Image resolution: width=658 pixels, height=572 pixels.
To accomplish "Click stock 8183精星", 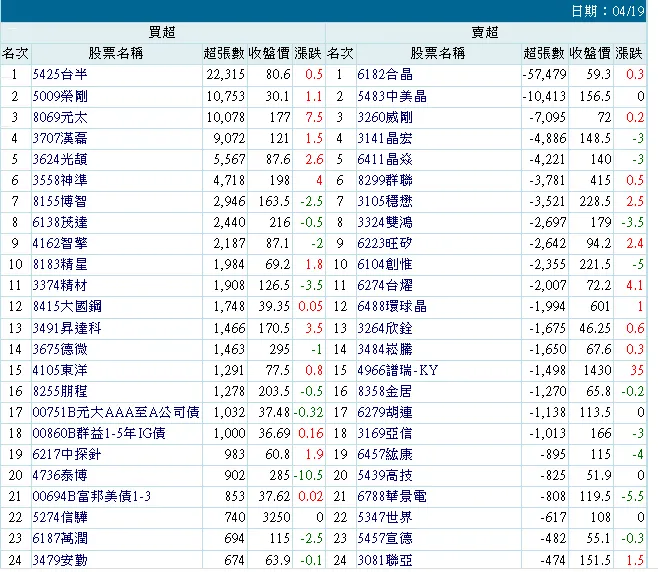I will (x=60, y=264).
